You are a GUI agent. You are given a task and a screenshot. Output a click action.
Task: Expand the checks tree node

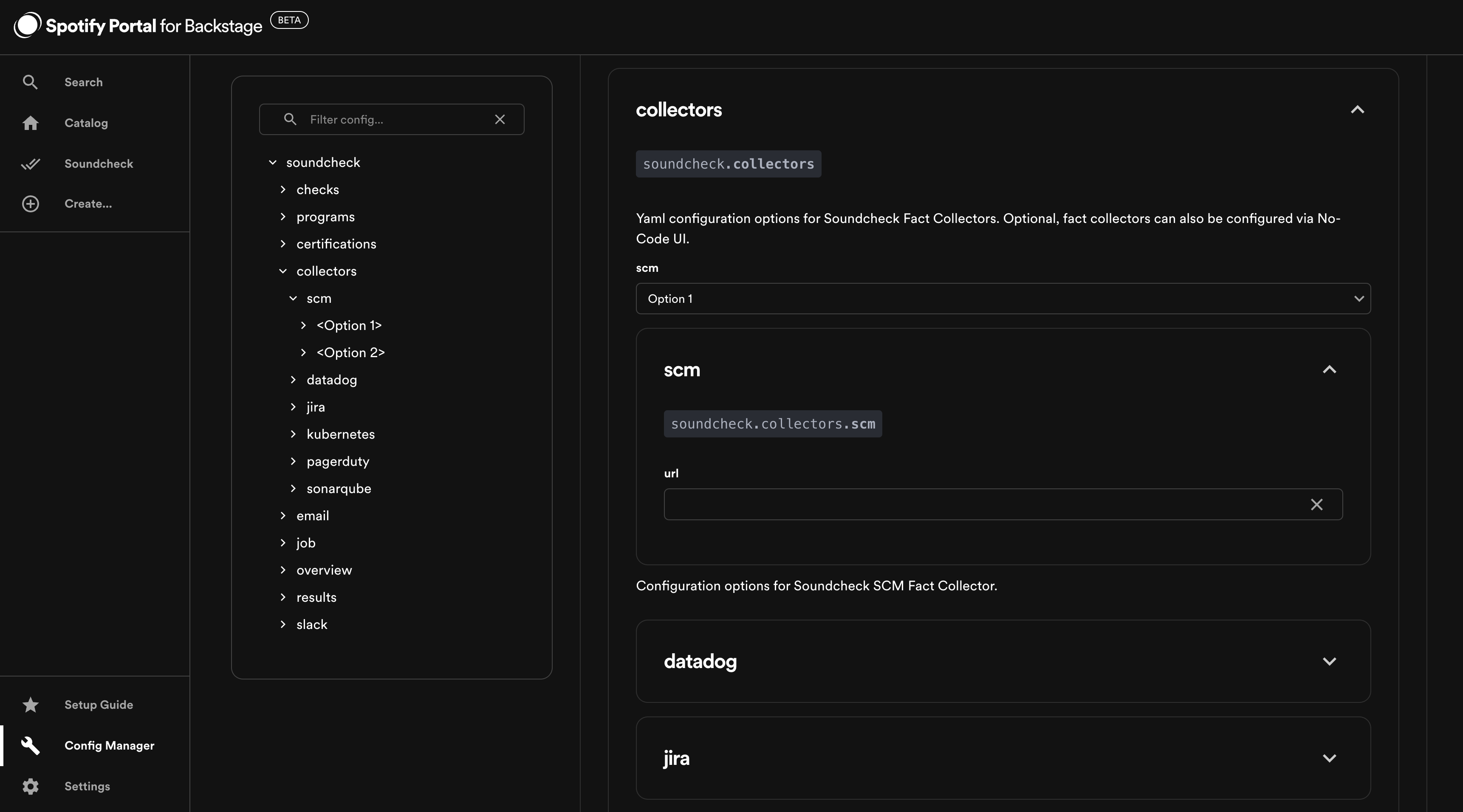point(283,190)
